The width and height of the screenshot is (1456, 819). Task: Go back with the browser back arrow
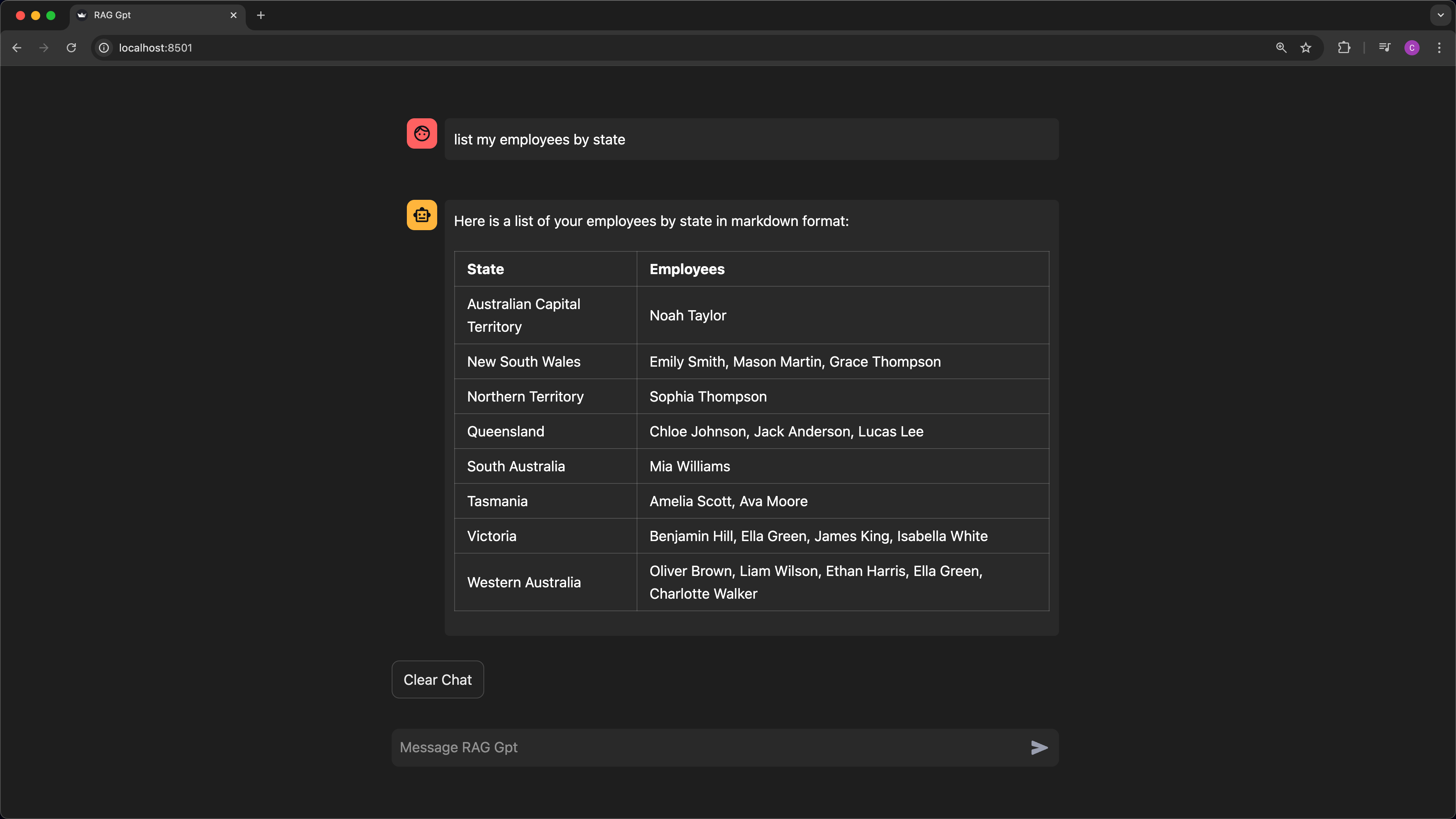pos(17,48)
